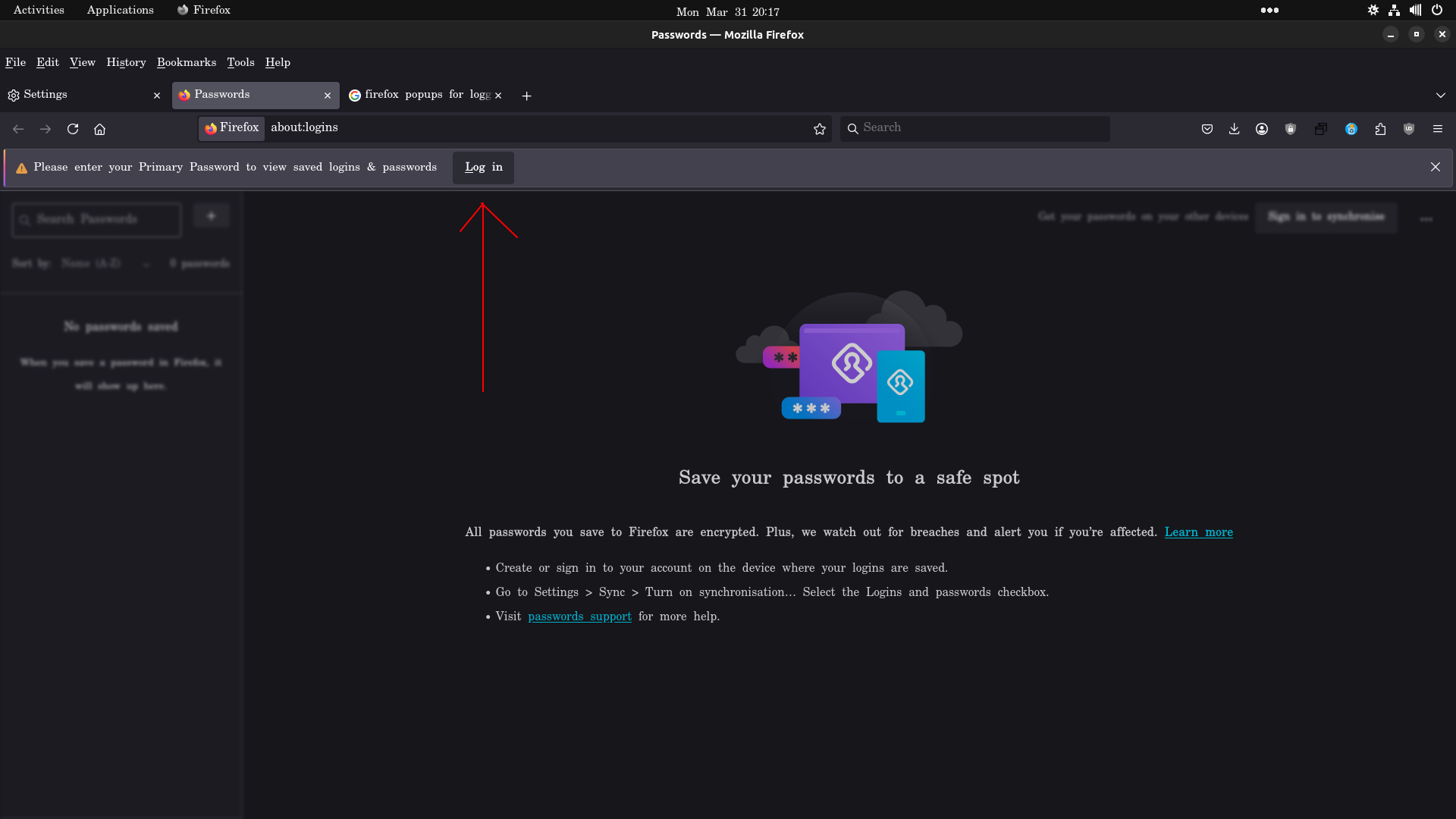Image resolution: width=1456 pixels, height=819 pixels.
Task: Open the Edit menu
Action: [x=47, y=62]
